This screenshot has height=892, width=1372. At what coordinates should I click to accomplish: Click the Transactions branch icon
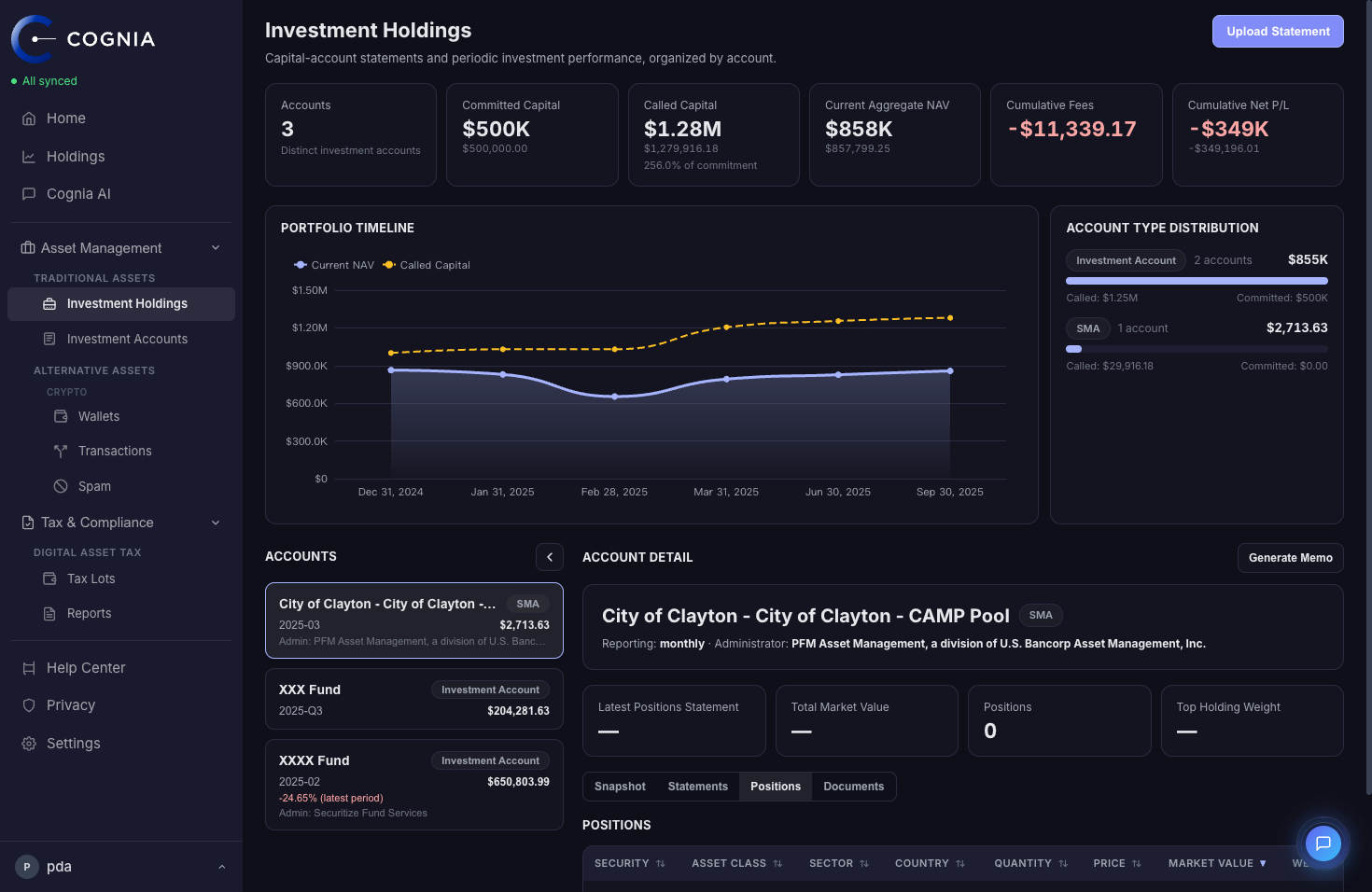click(x=61, y=451)
